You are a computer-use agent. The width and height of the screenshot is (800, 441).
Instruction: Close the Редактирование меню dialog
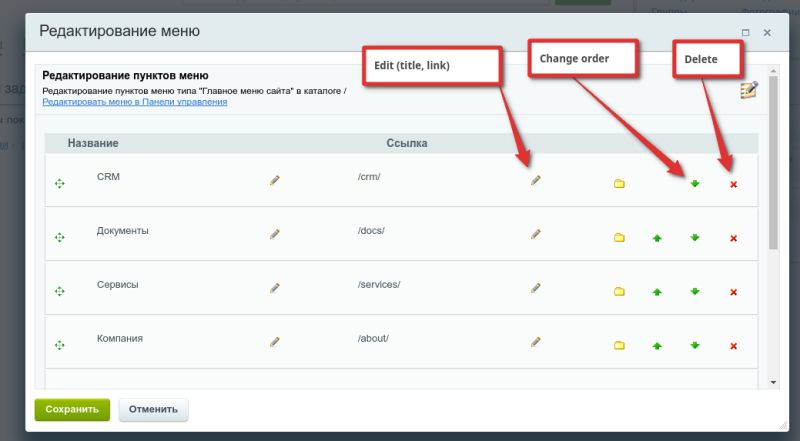tap(767, 33)
